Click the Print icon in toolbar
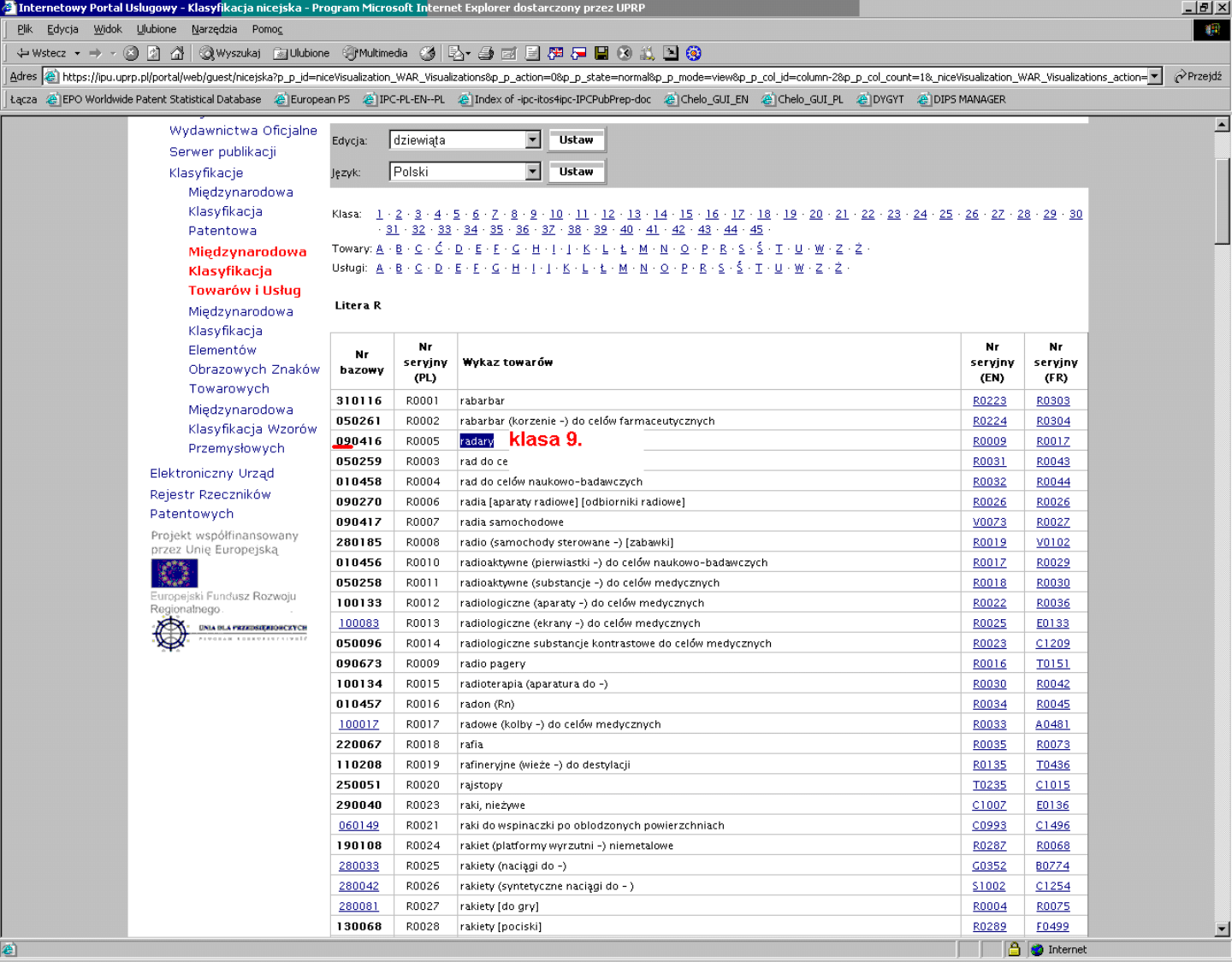Viewport: 1232px width, 962px height. pyautogui.click(x=486, y=53)
